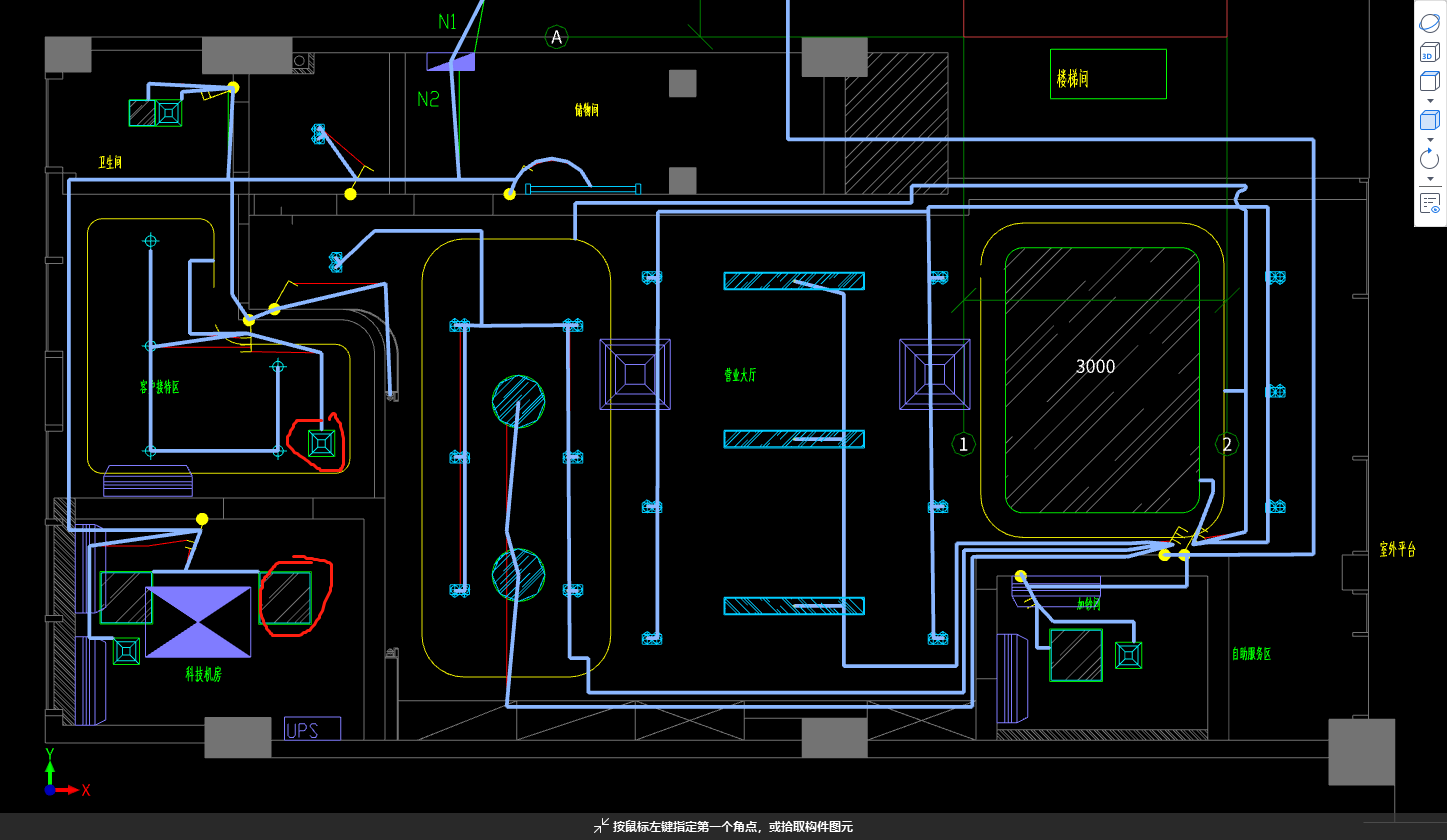Click the axis bubble labeled 1
The height and width of the screenshot is (840, 1447).
click(x=963, y=444)
